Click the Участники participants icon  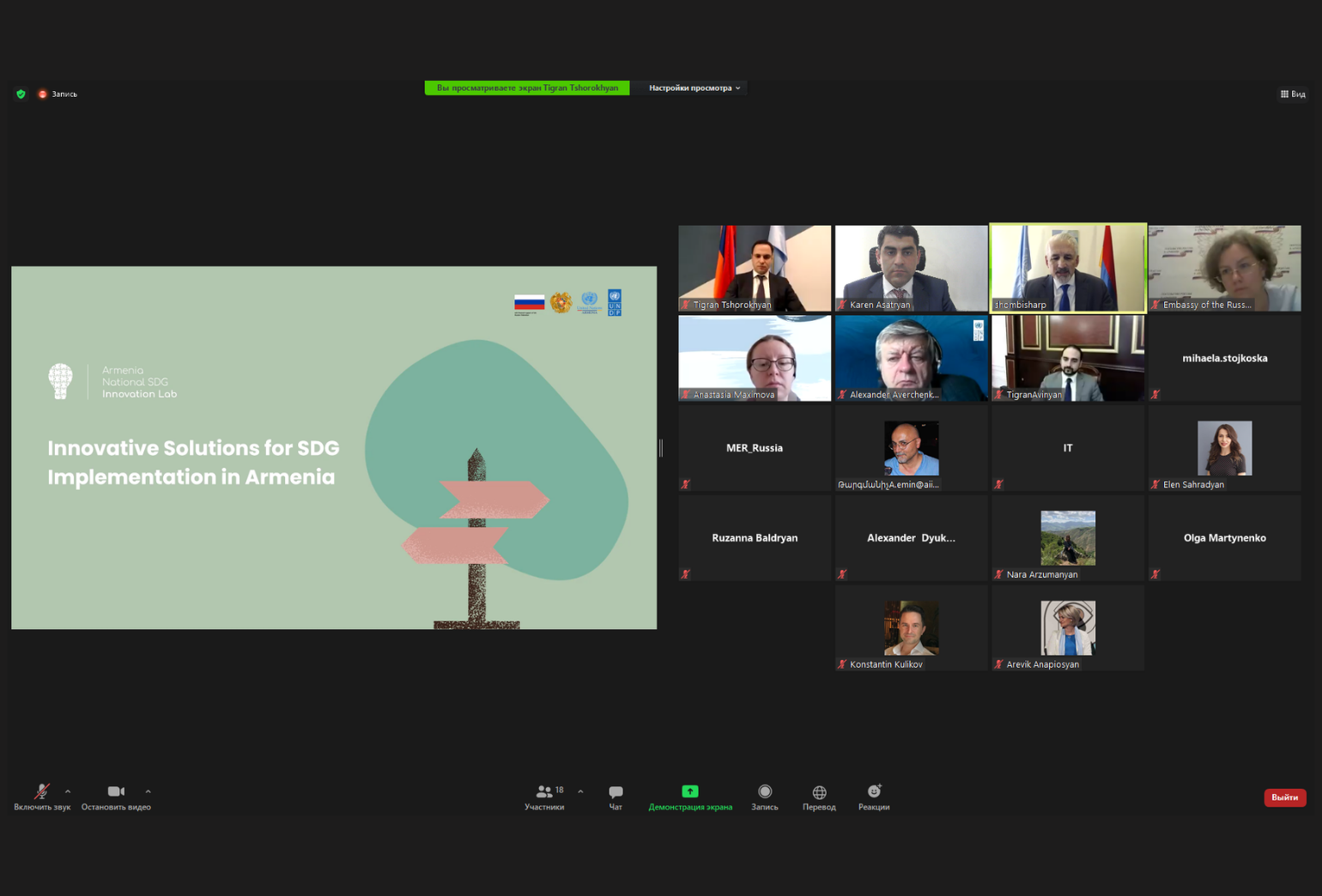(x=544, y=792)
